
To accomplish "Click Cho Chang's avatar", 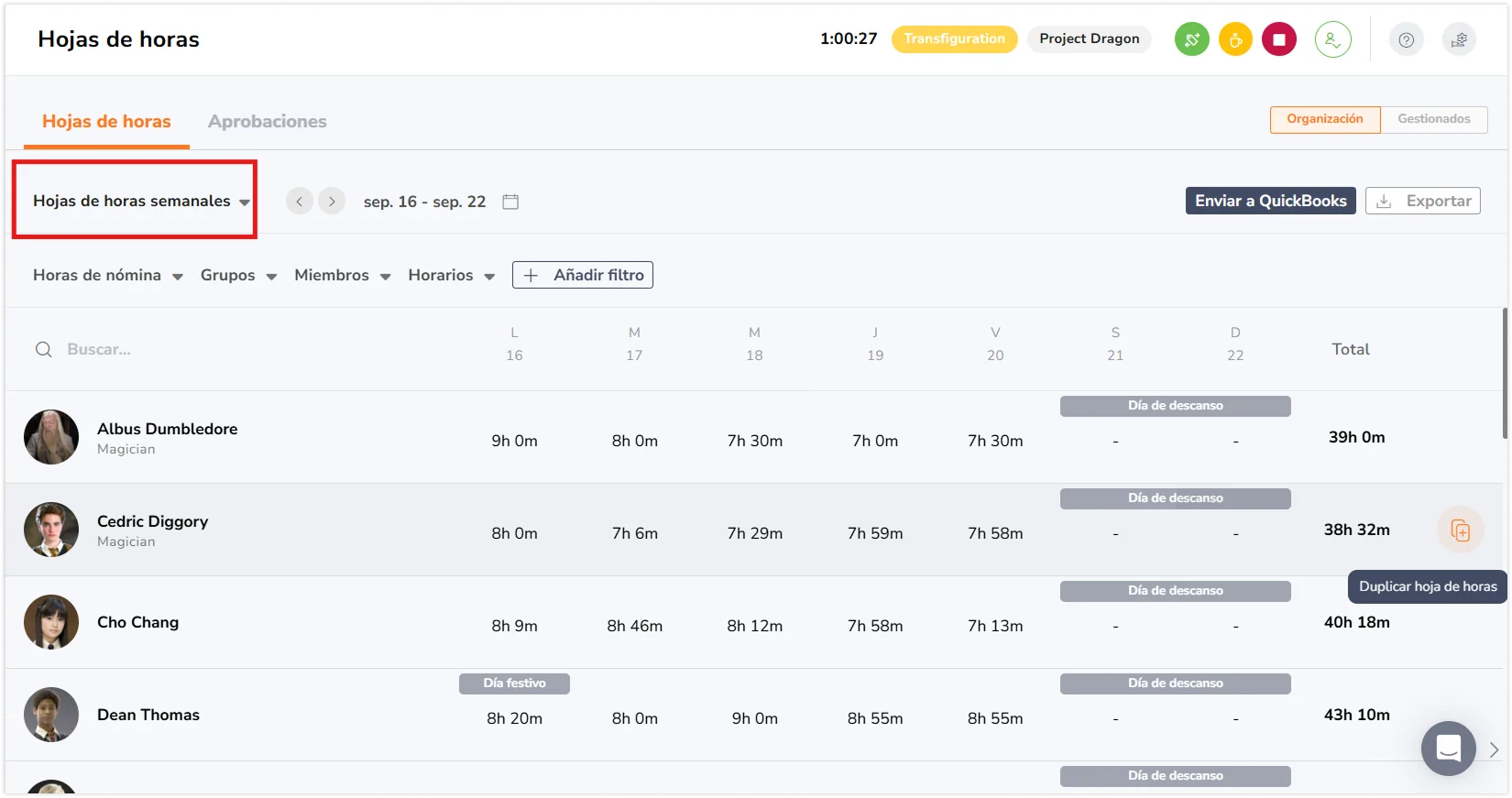I will [x=51, y=622].
